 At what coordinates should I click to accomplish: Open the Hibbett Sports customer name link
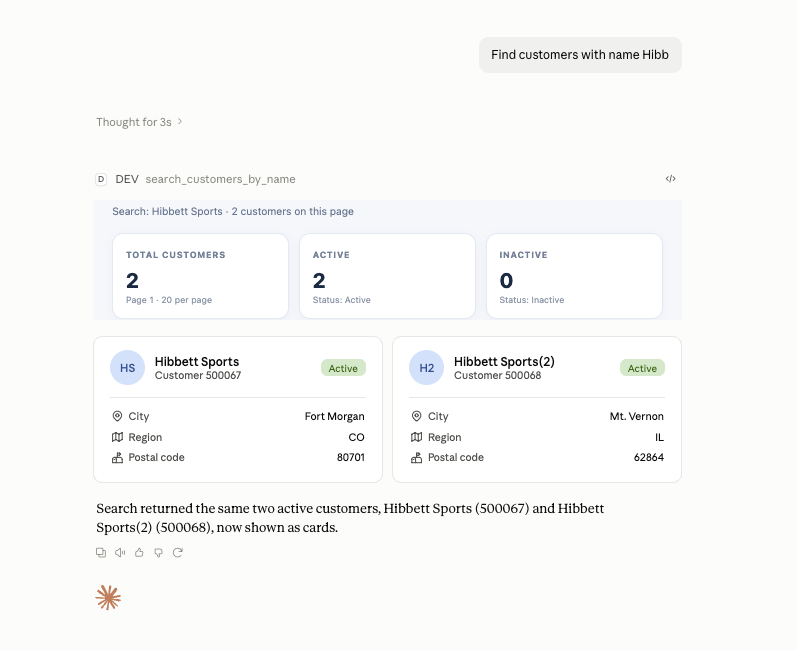coord(197,361)
